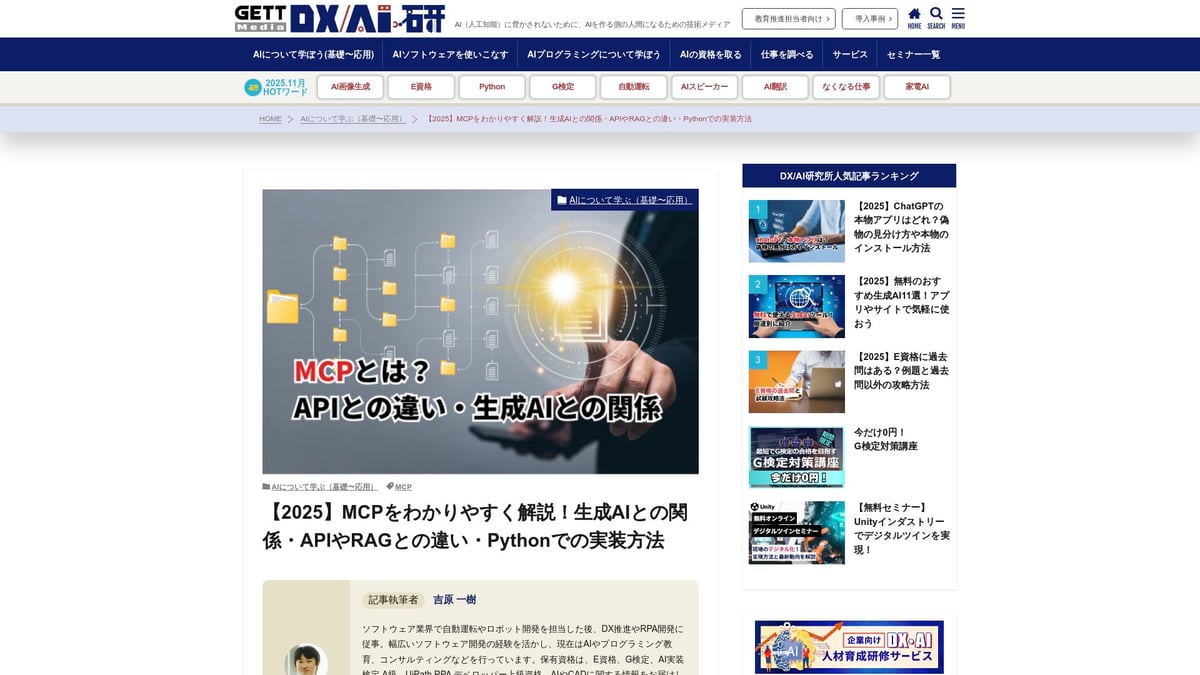Click the ranking #1 ChatGPT article thumbnail
1200x675 pixels.
[796, 231]
